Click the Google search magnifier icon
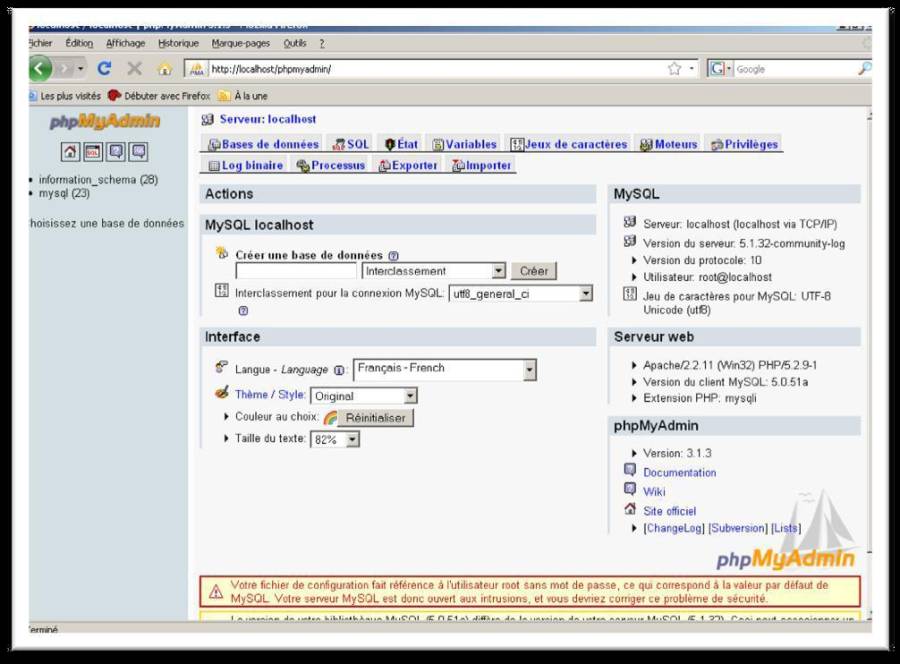900x664 pixels. (864, 69)
